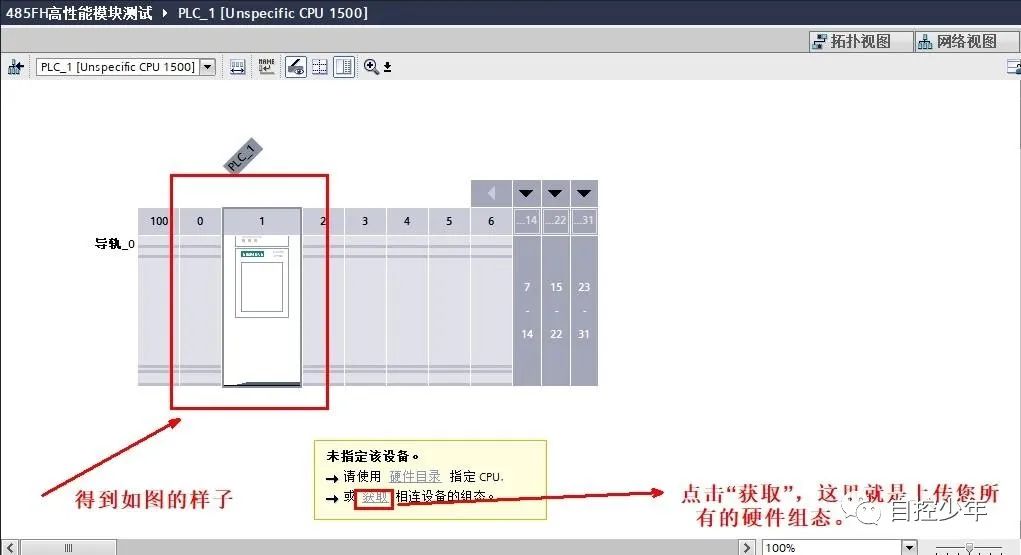The height and width of the screenshot is (555, 1021).
Task: Toggle the split-panel layout icon in toolbar
Action: [x=344, y=66]
